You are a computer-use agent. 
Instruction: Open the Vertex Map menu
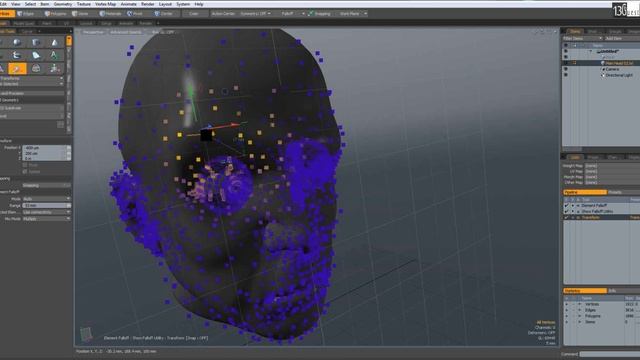point(105,4)
